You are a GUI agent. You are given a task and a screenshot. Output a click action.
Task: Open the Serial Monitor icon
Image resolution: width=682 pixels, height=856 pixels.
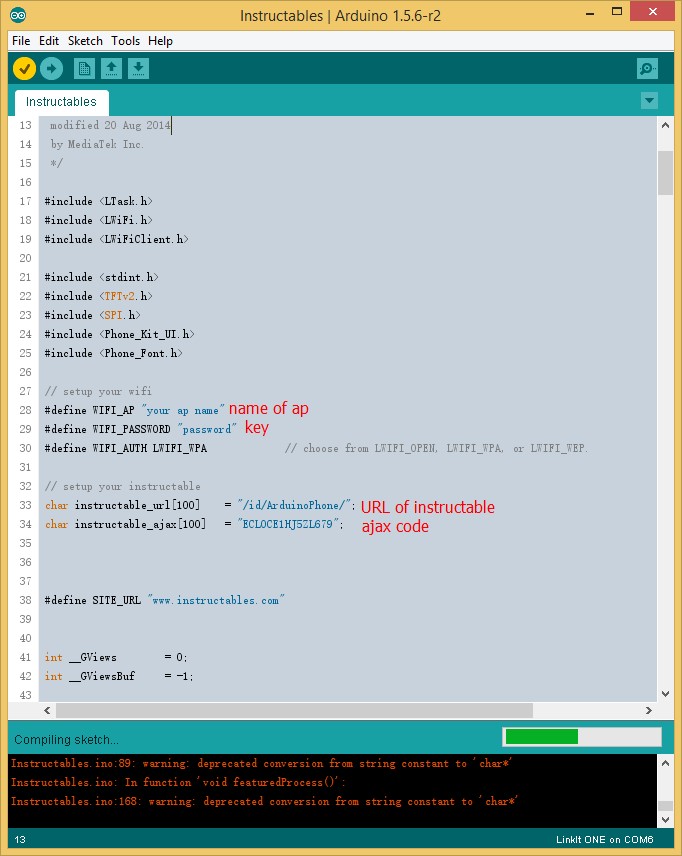click(x=648, y=69)
